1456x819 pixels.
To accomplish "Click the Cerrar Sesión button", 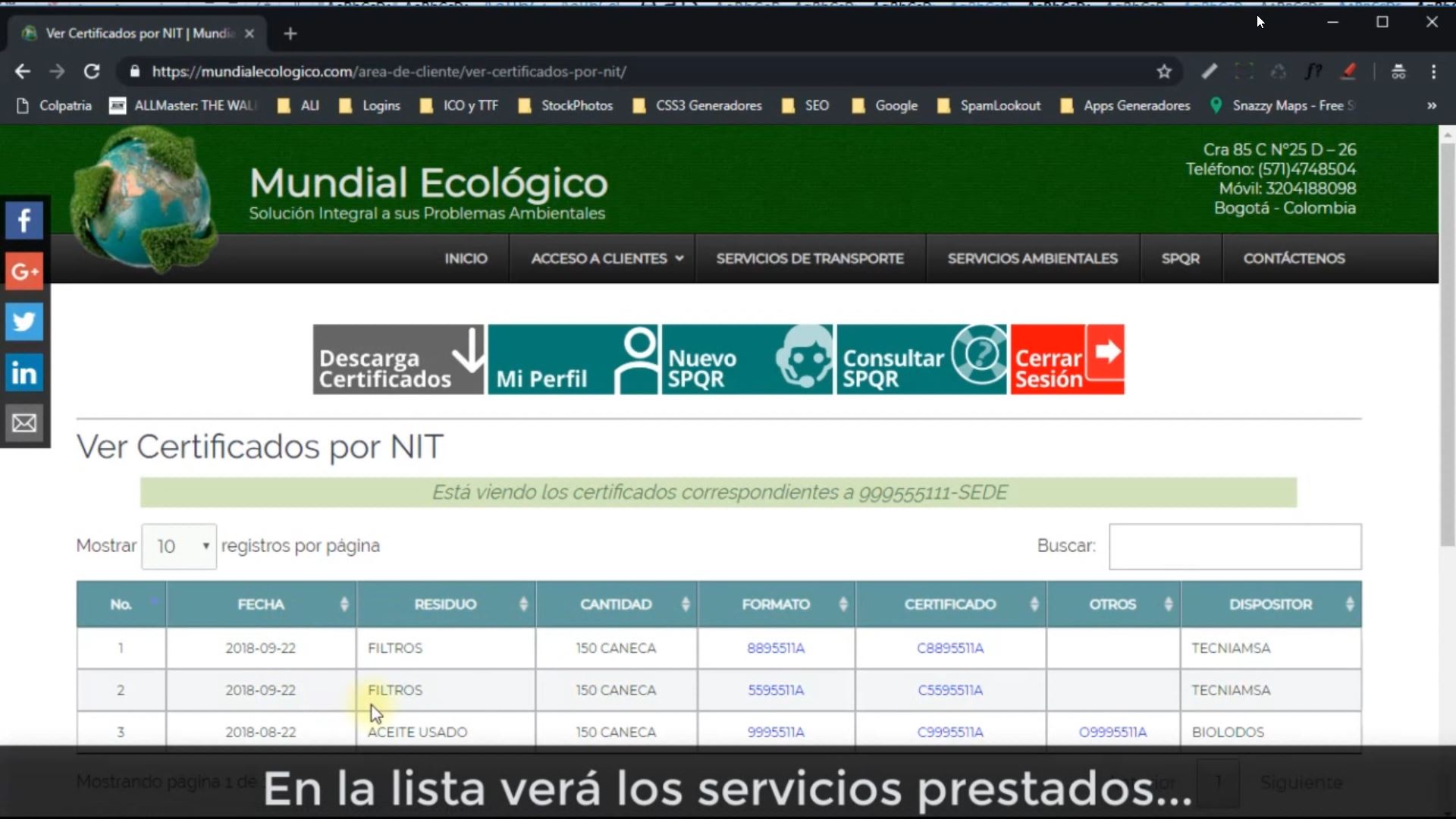I will click(x=1068, y=359).
